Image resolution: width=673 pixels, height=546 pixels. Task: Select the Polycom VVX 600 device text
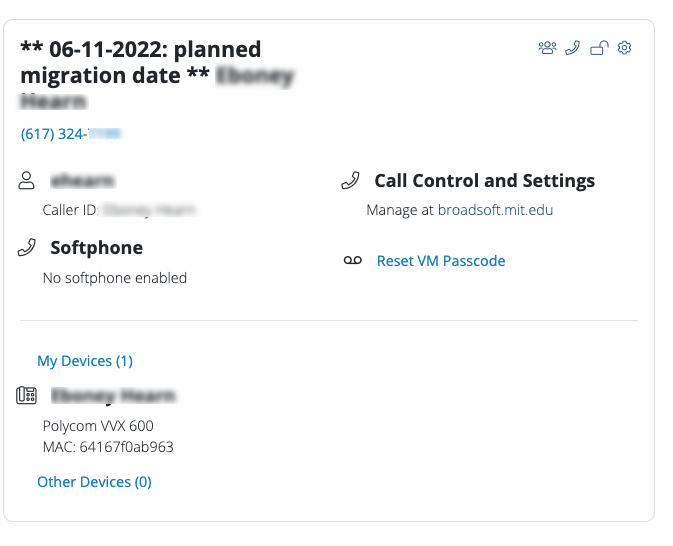[x=98, y=426]
